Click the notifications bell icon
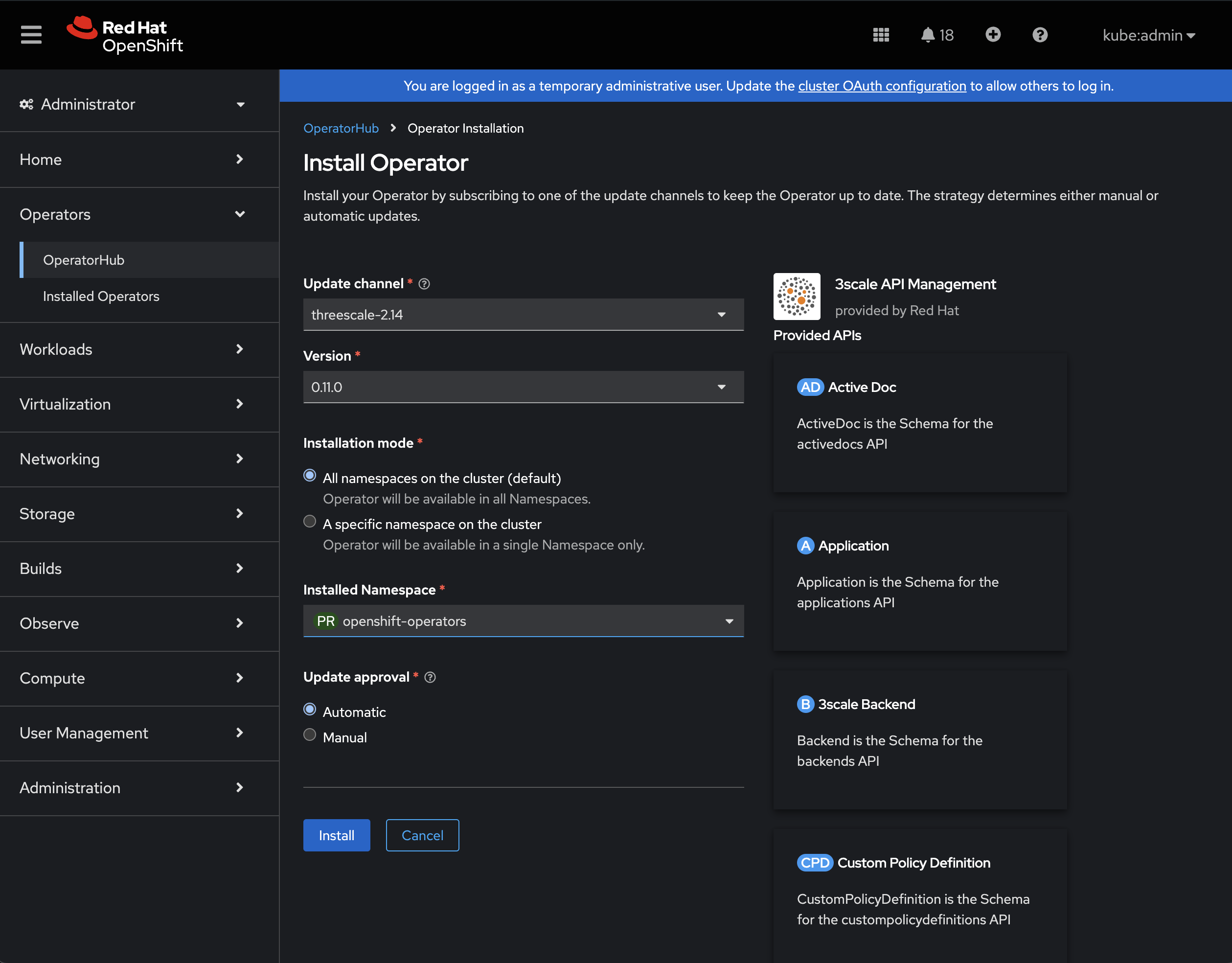This screenshot has width=1232, height=963. [x=927, y=35]
